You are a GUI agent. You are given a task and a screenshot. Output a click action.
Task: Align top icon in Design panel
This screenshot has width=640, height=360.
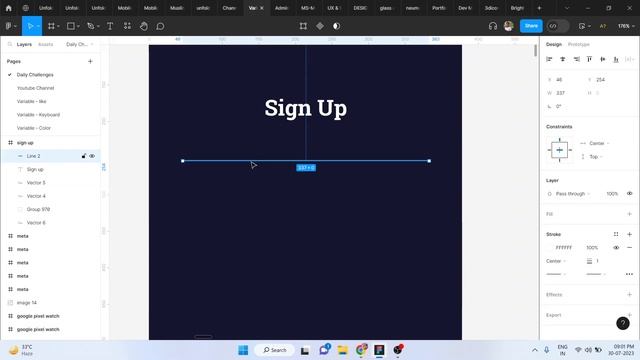click(589, 59)
